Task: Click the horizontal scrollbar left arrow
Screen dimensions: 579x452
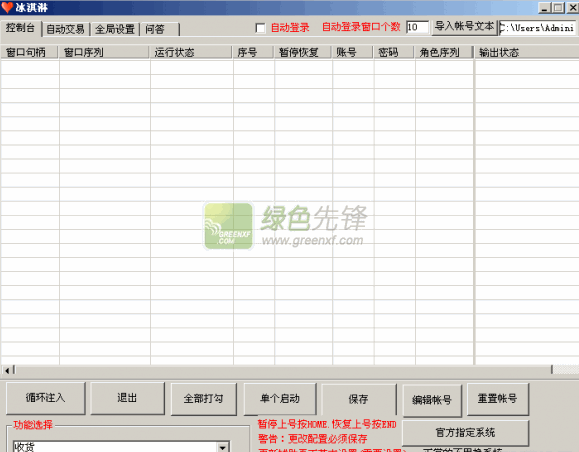Action: pos(7,370)
